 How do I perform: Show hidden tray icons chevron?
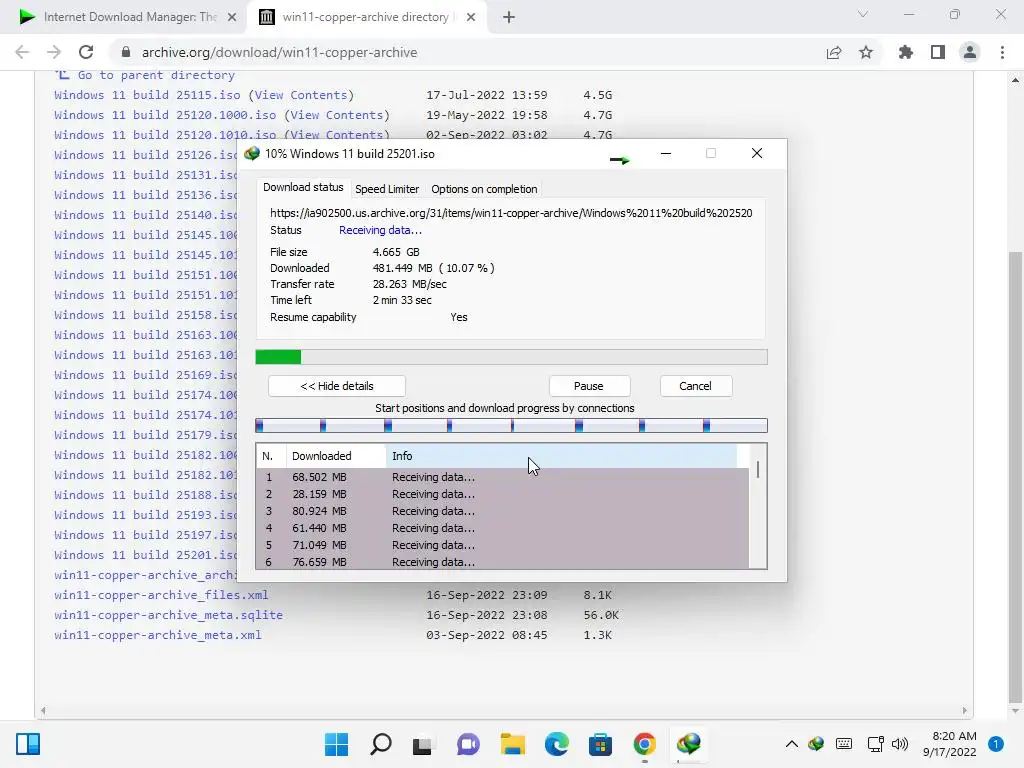(792, 744)
